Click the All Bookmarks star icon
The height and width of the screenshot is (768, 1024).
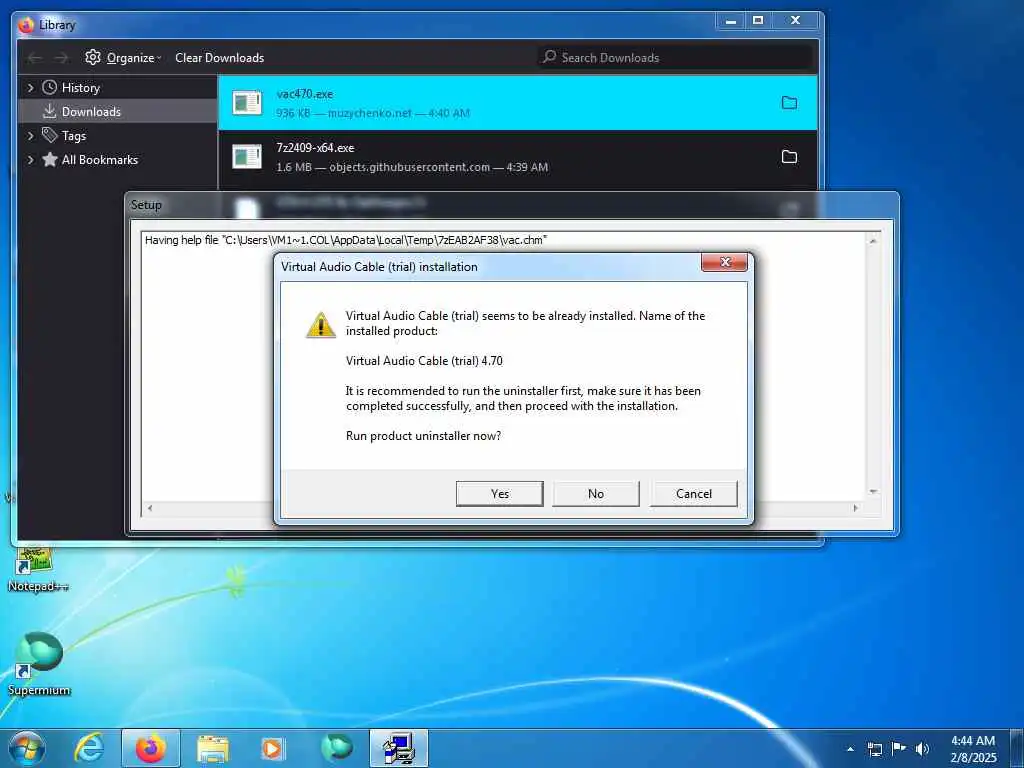click(50, 159)
